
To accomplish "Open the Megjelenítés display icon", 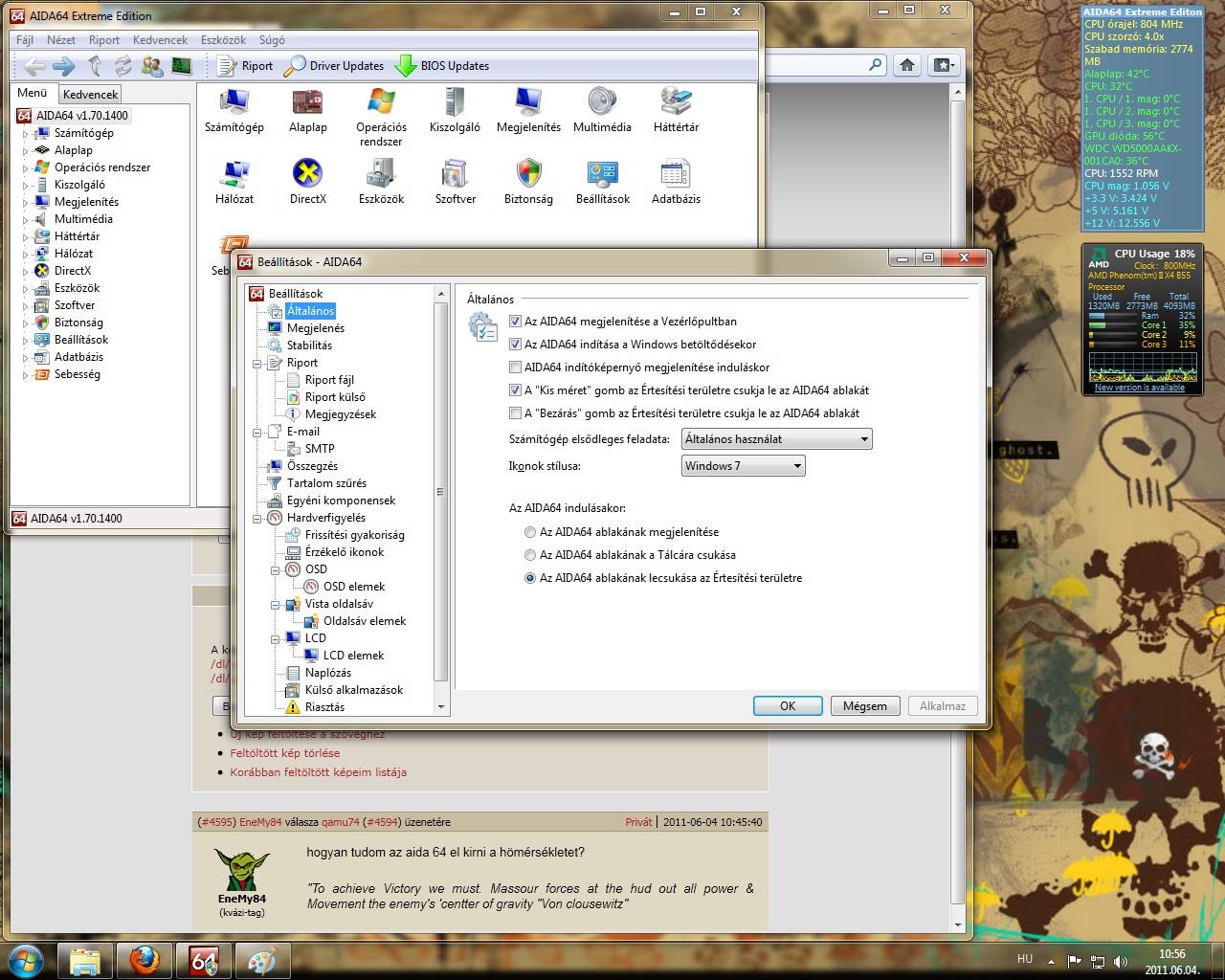I will pos(528,112).
